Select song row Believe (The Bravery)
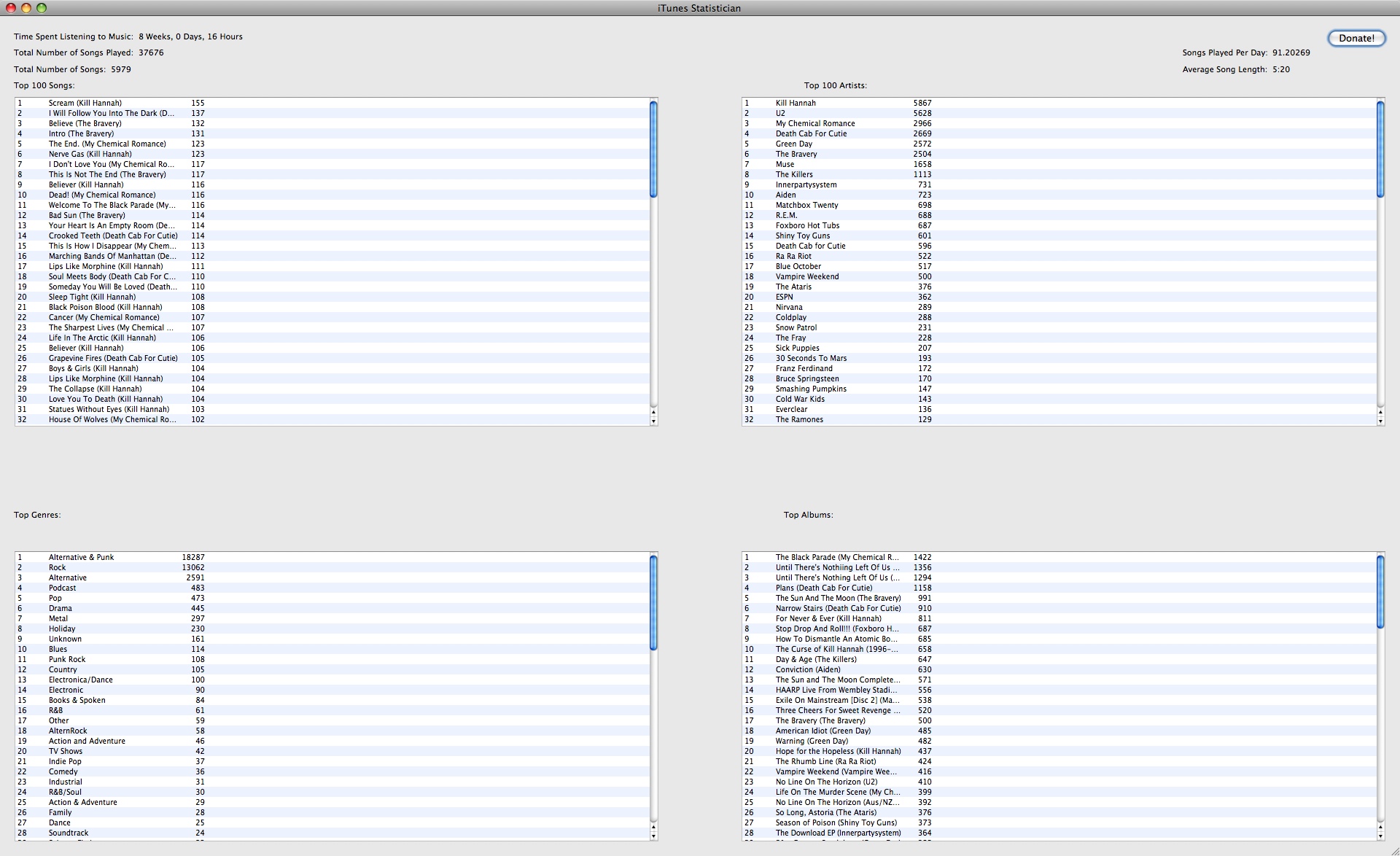The image size is (1400, 856). pyautogui.click(x=332, y=123)
